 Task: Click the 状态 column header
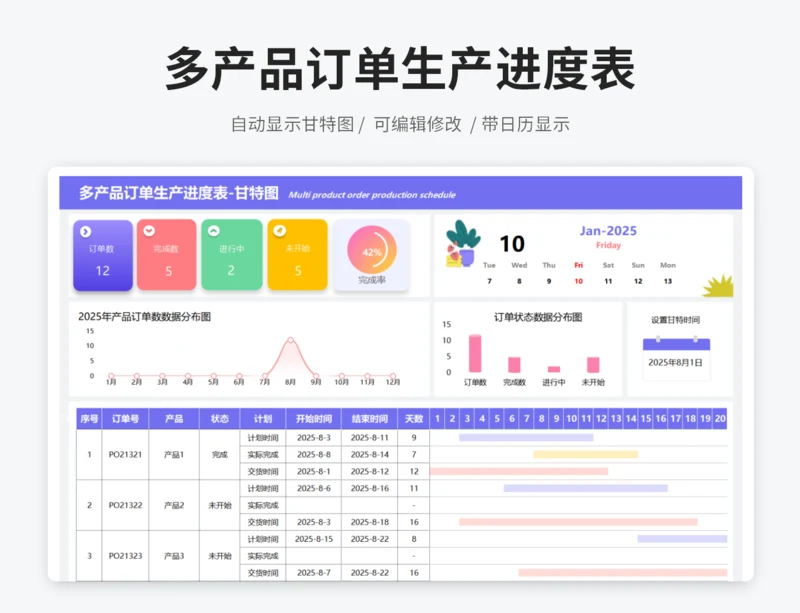point(220,419)
